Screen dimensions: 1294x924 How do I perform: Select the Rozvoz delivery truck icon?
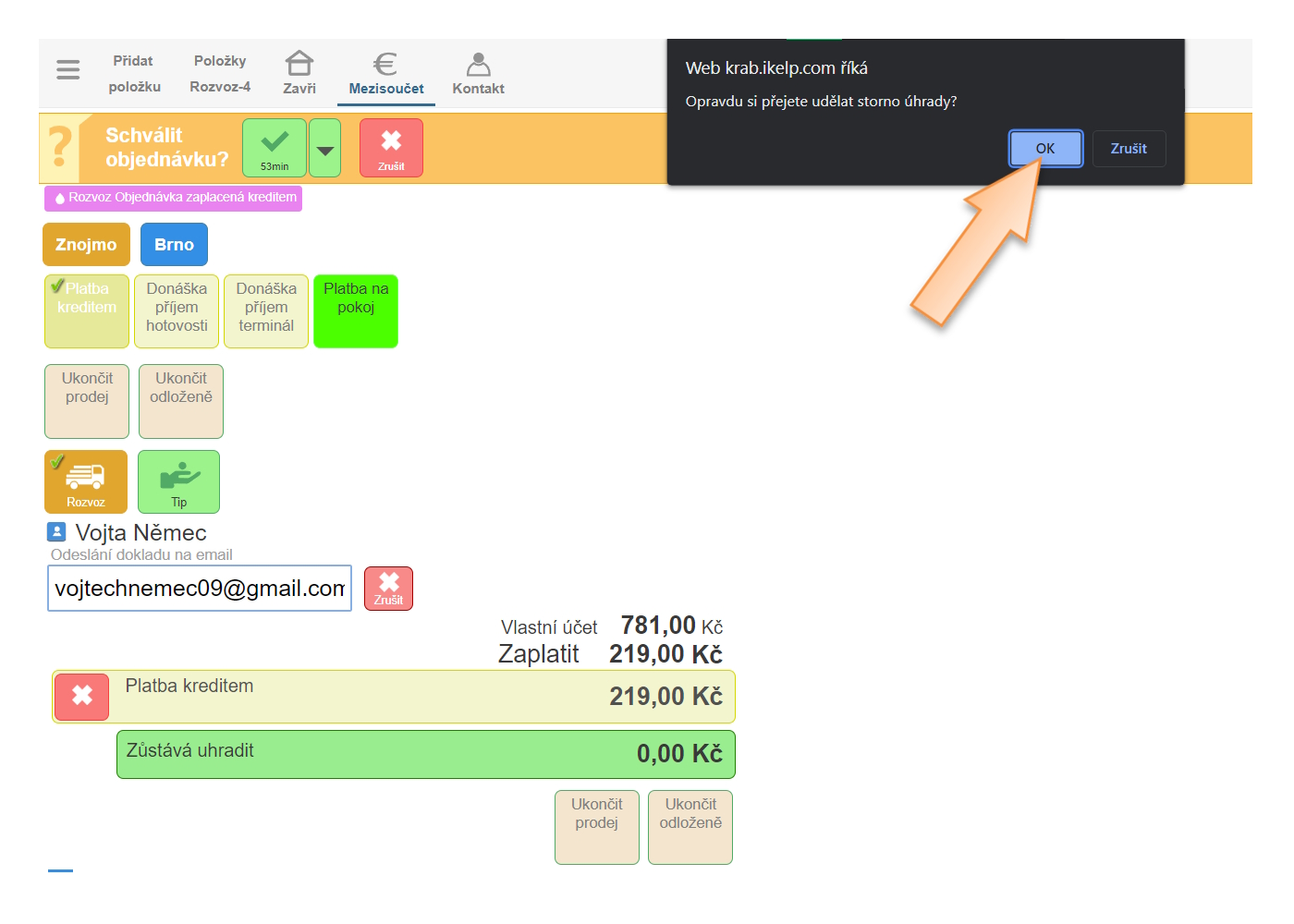[86, 481]
